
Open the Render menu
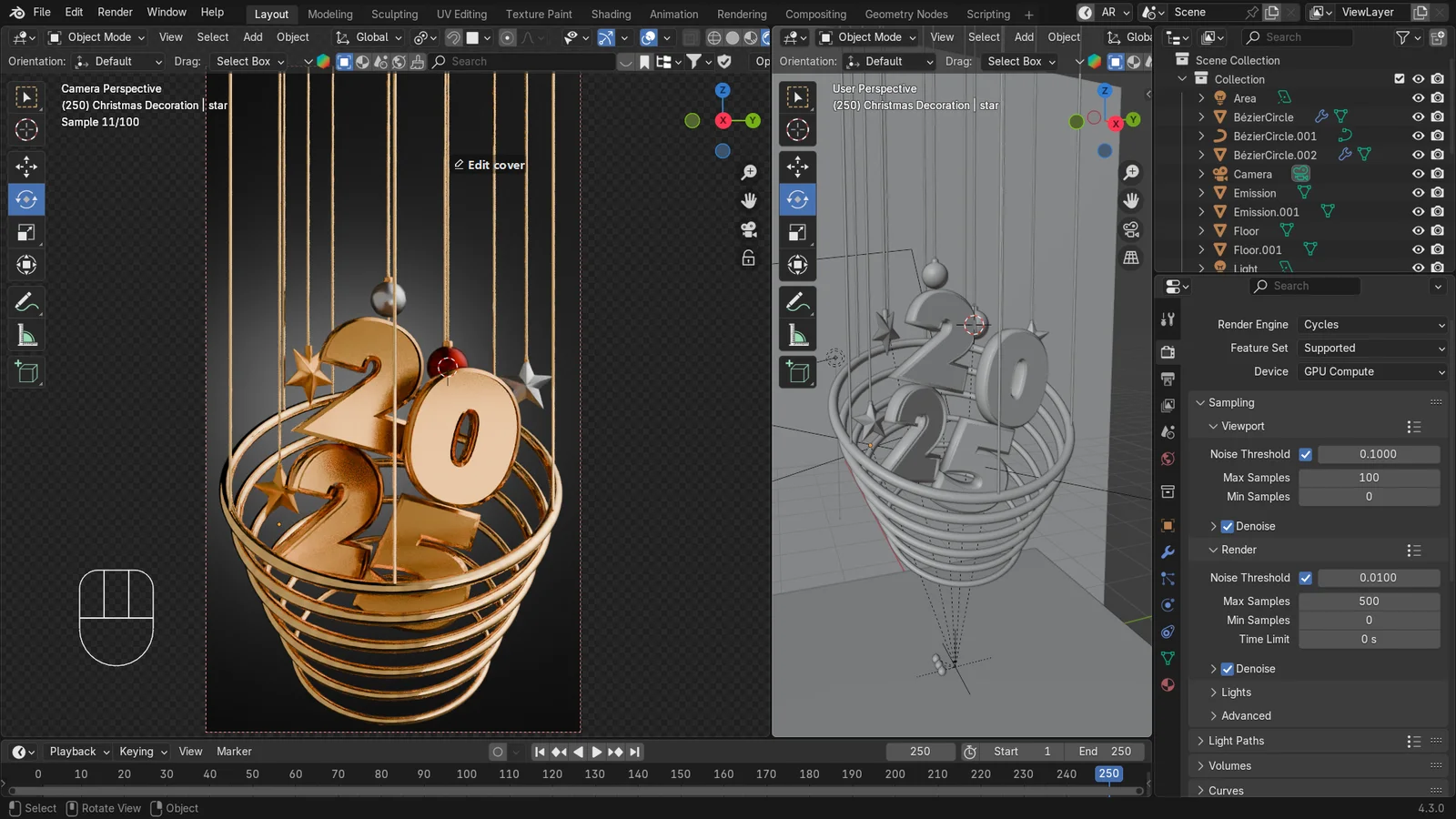click(x=115, y=13)
